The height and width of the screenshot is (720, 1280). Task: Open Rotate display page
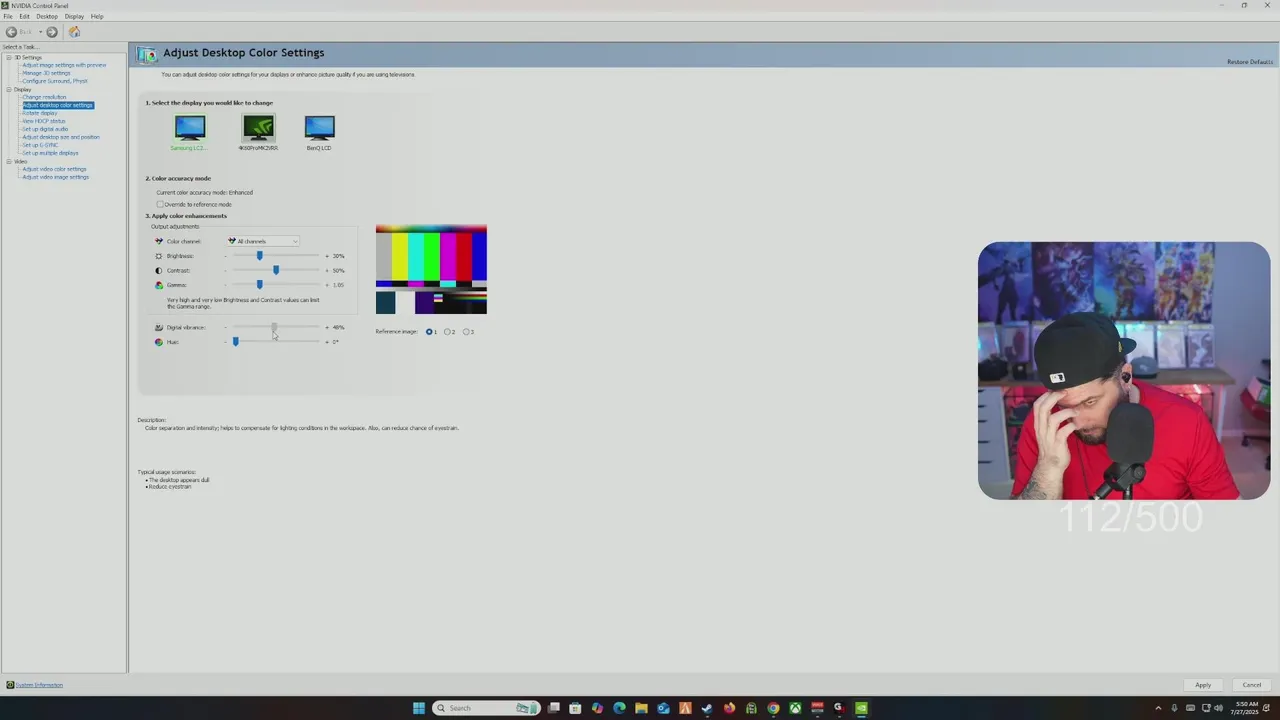pyautogui.click(x=40, y=113)
